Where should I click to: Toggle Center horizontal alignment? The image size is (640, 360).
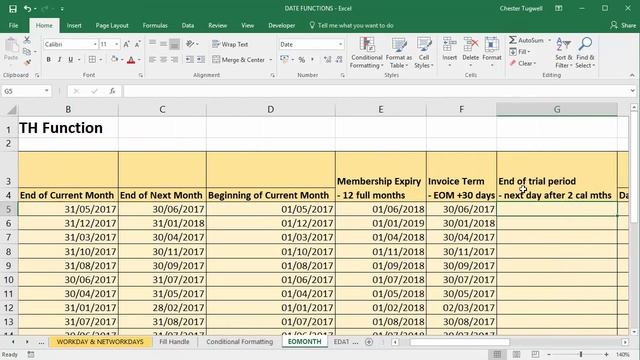pyautogui.click(x=163, y=60)
